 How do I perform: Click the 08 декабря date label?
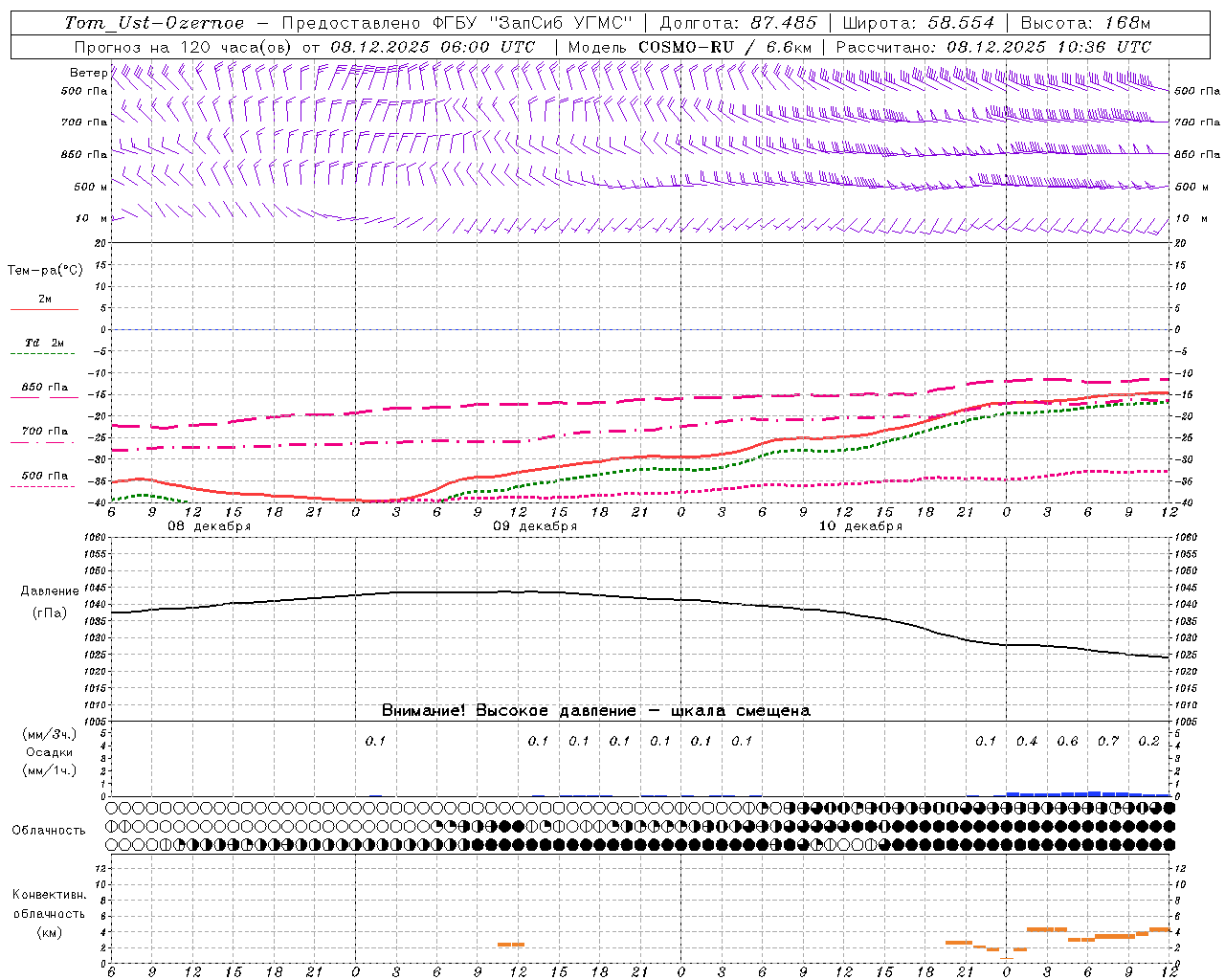coord(210,526)
